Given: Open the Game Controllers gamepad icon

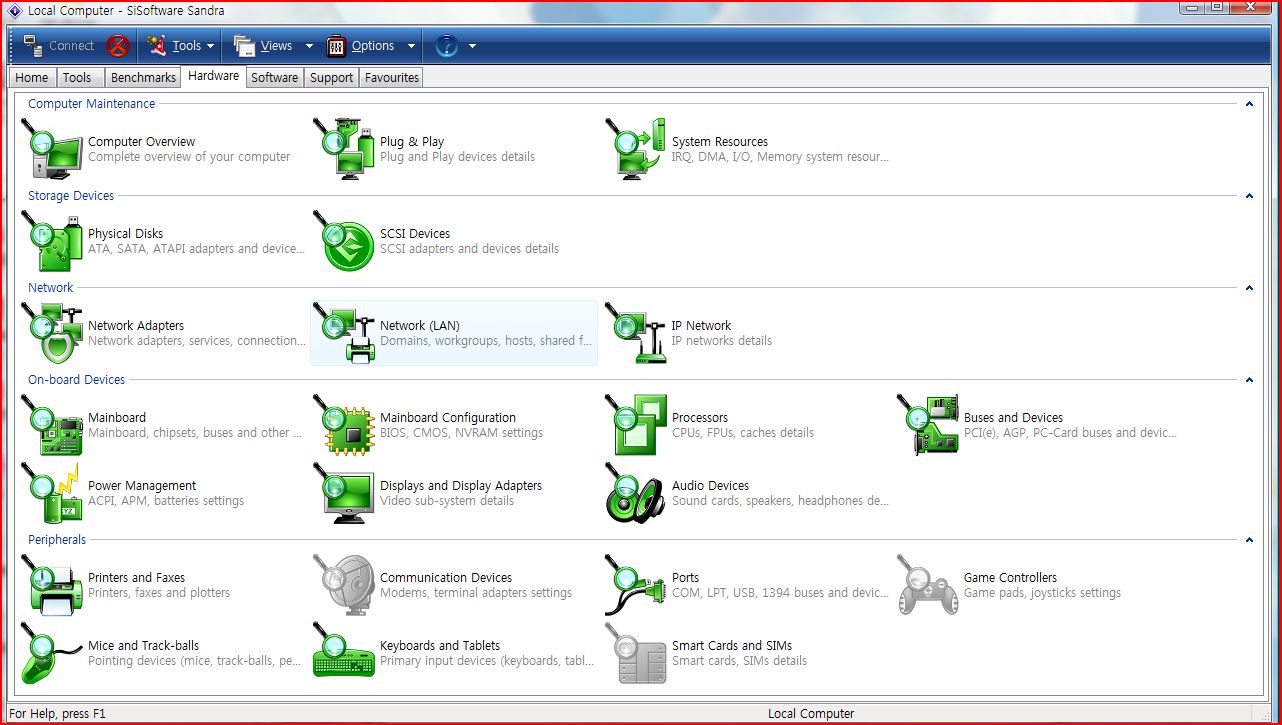Looking at the screenshot, I should (928, 585).
